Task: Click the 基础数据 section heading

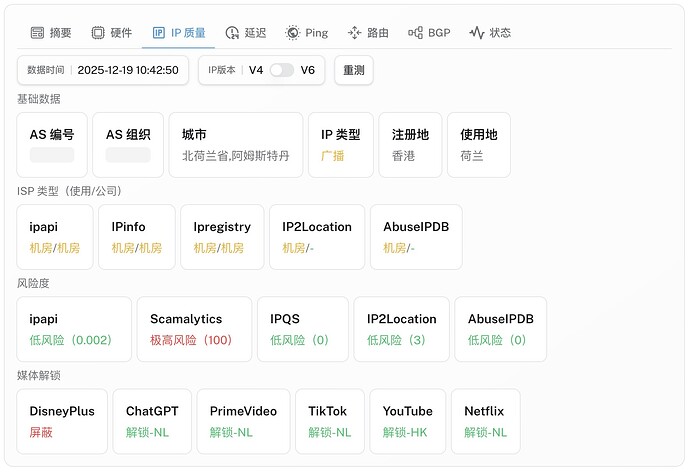Action: (39, 99)
